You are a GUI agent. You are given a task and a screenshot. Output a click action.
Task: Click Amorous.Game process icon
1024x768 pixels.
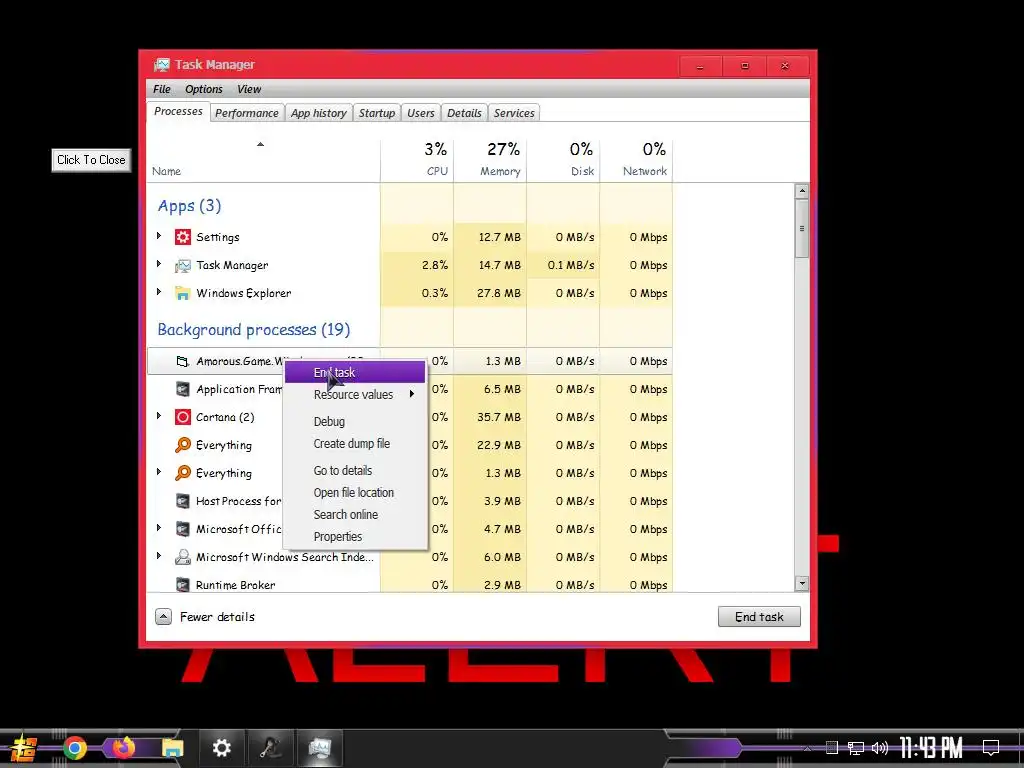click(183, 361)
